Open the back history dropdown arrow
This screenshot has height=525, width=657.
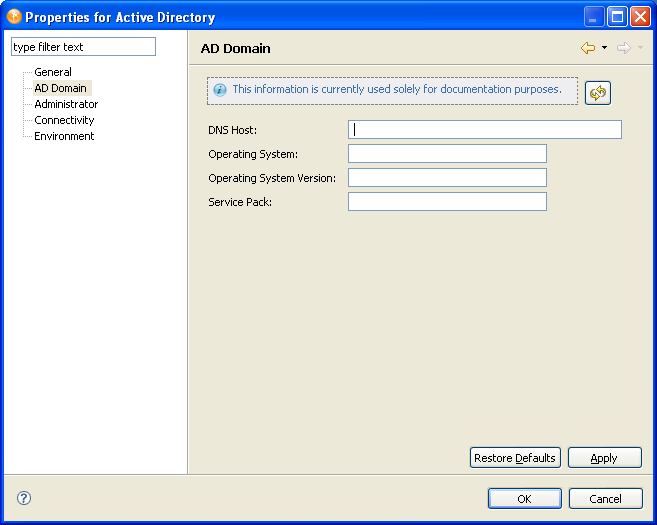point(604,48)
